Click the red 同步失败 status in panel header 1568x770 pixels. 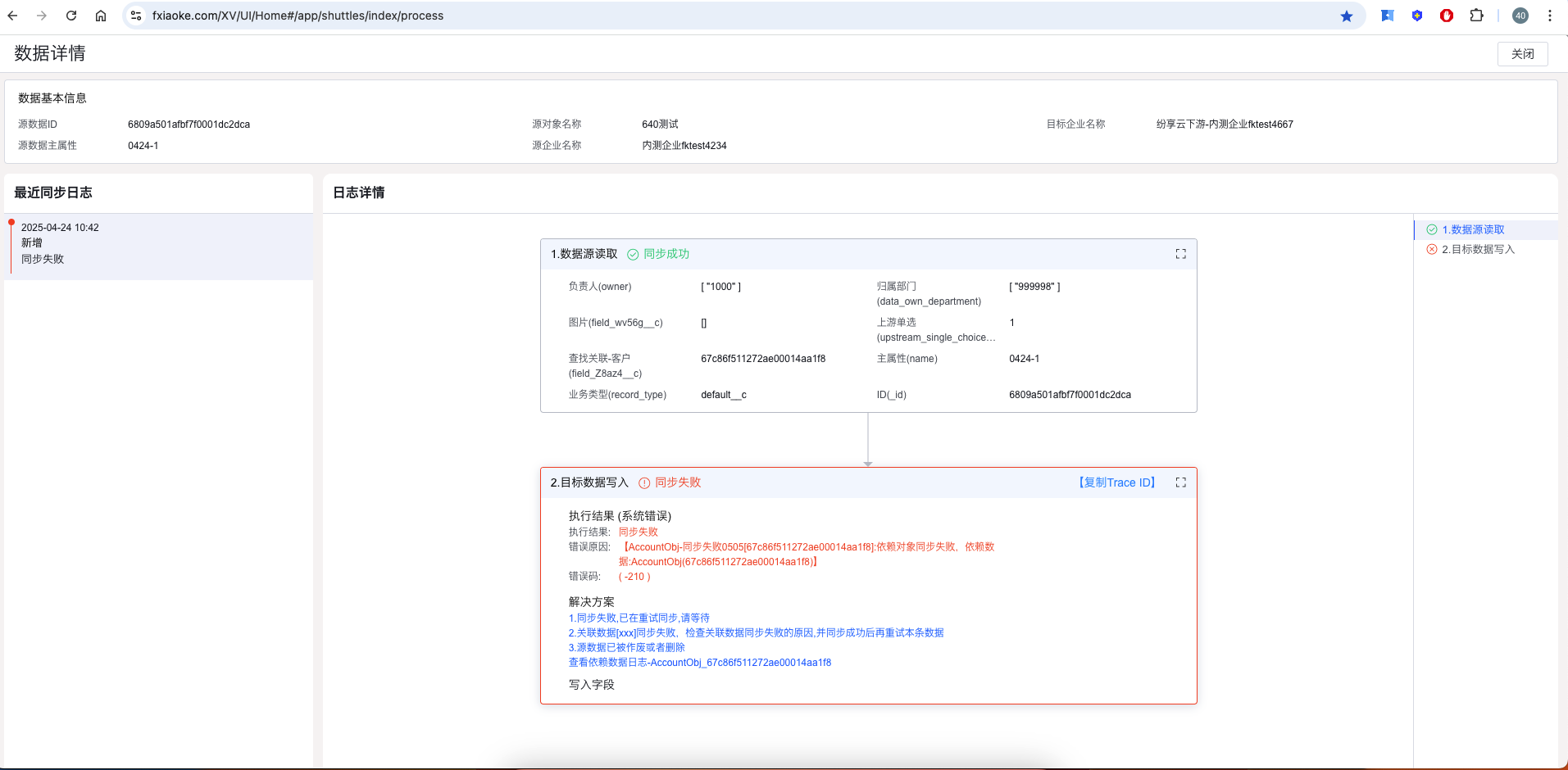pos(678,482)
